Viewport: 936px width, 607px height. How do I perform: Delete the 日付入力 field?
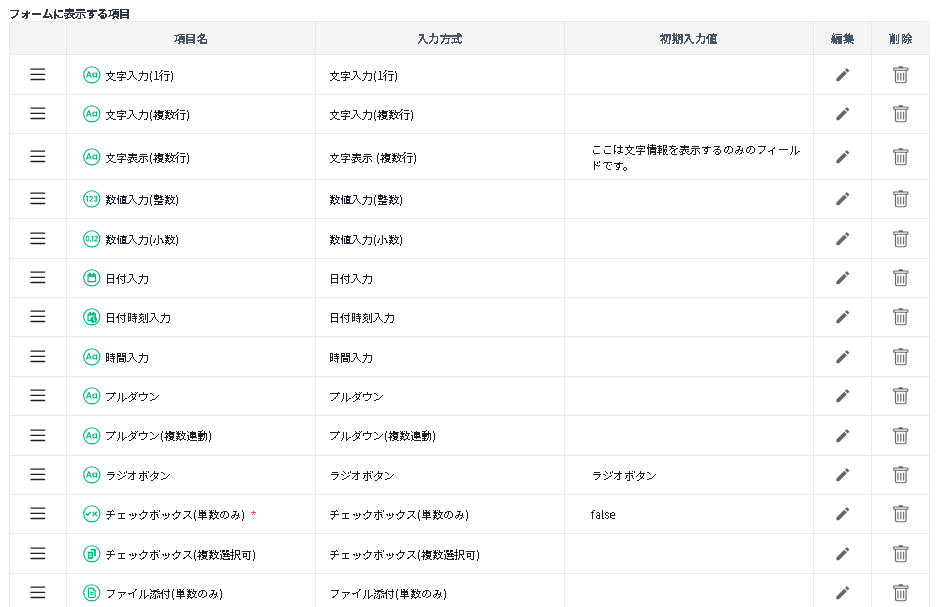[900, 278]
